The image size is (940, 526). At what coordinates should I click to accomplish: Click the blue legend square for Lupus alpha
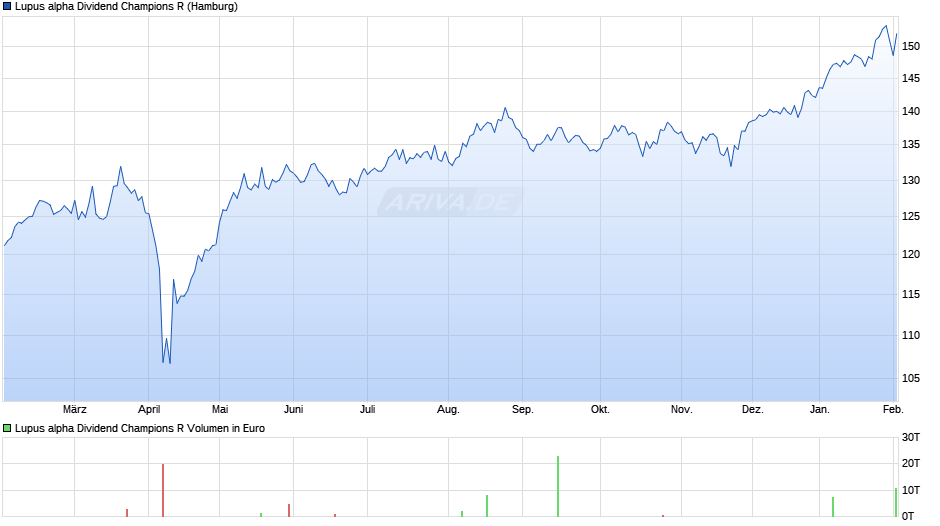(7, 7)
